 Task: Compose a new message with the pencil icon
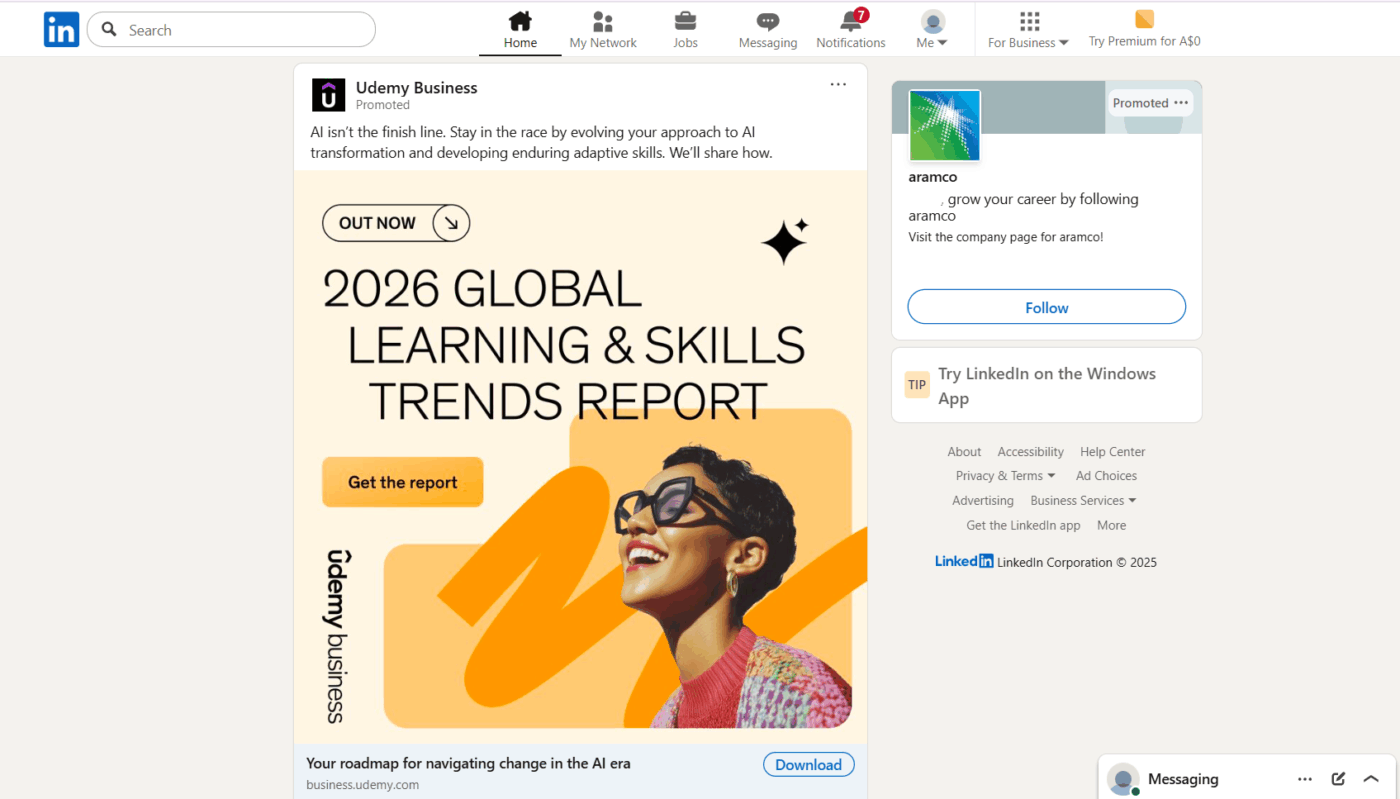1338,778
